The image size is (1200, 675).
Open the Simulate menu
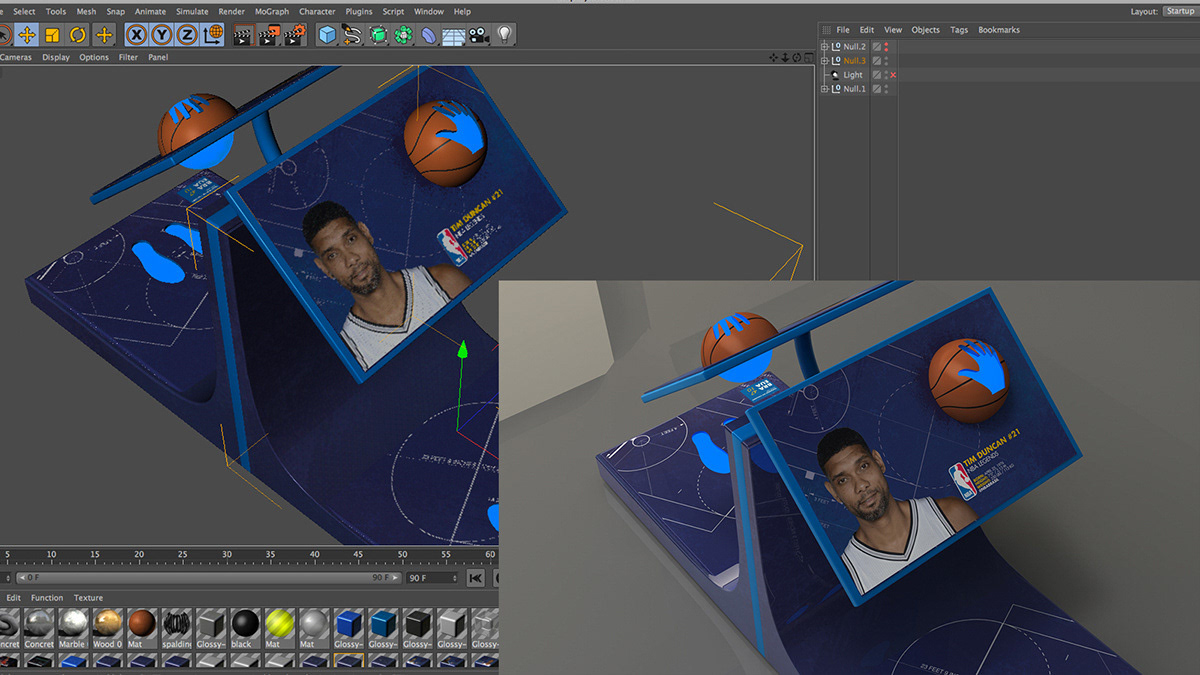coord(192,12)
